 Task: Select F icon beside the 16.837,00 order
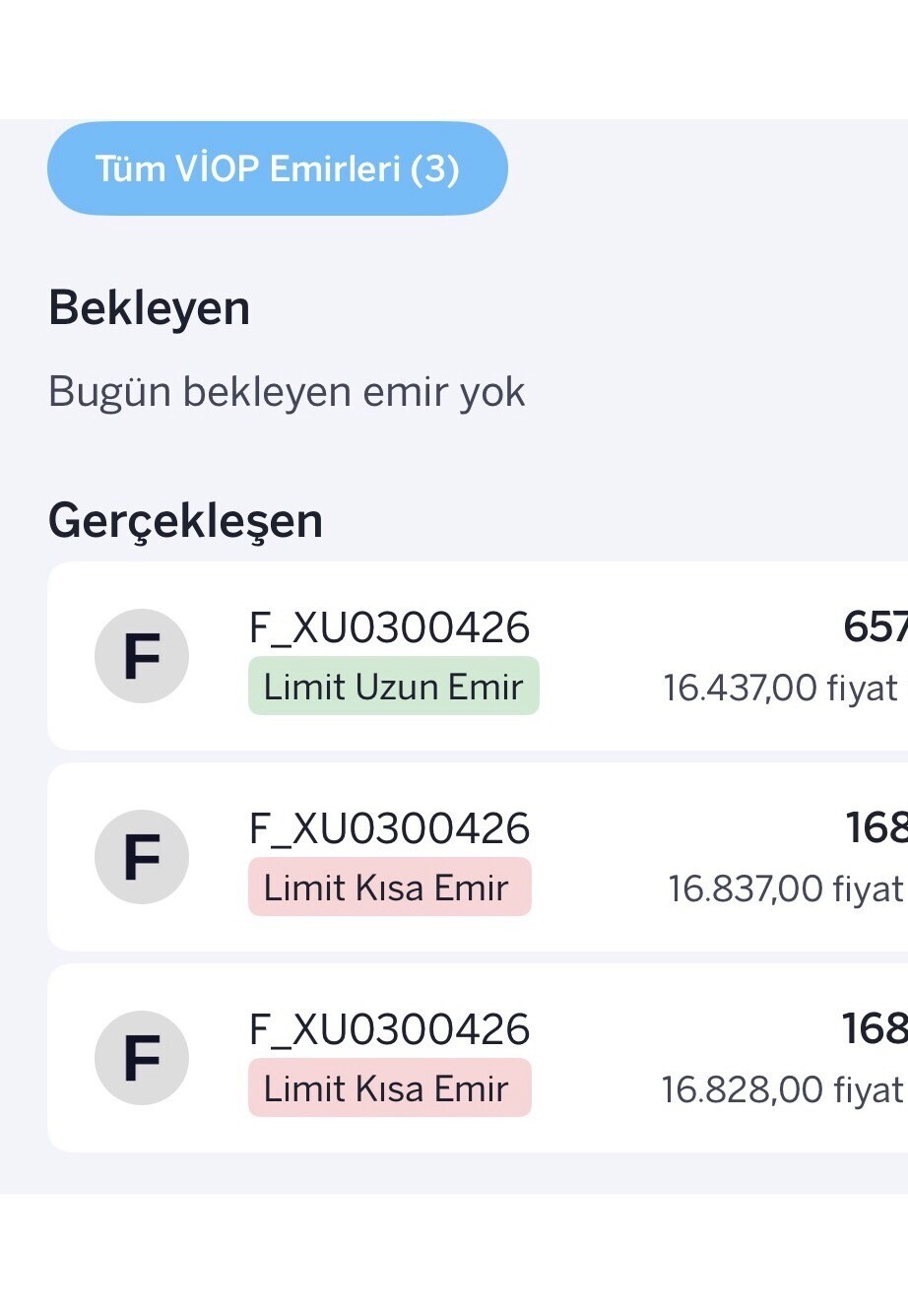tap(142, 857)
